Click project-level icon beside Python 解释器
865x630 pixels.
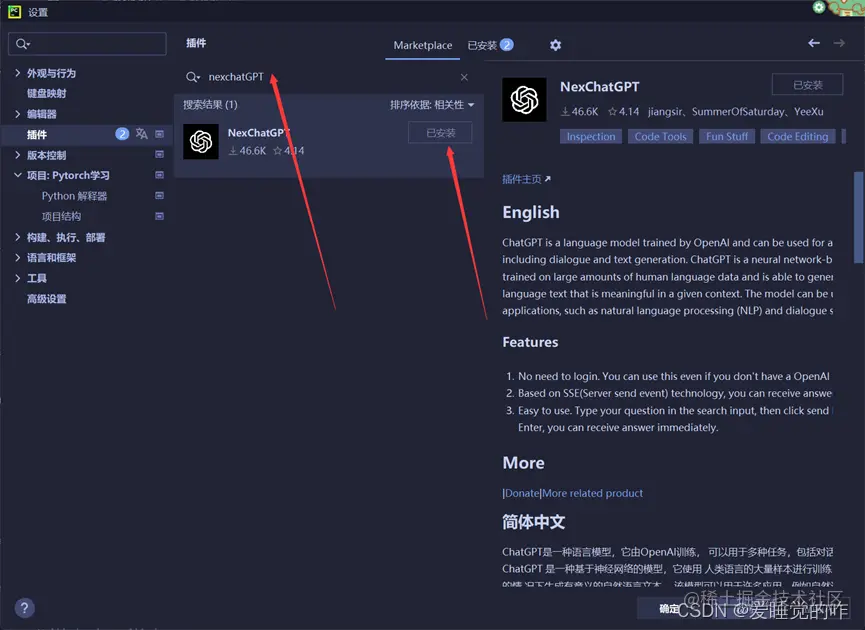click(x=159, y=195)
